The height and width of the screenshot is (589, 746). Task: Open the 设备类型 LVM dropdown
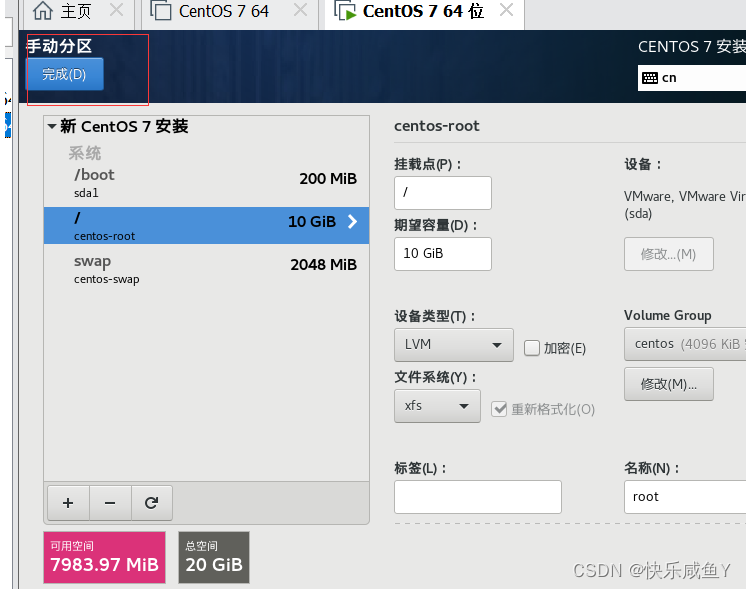(453, 344)
